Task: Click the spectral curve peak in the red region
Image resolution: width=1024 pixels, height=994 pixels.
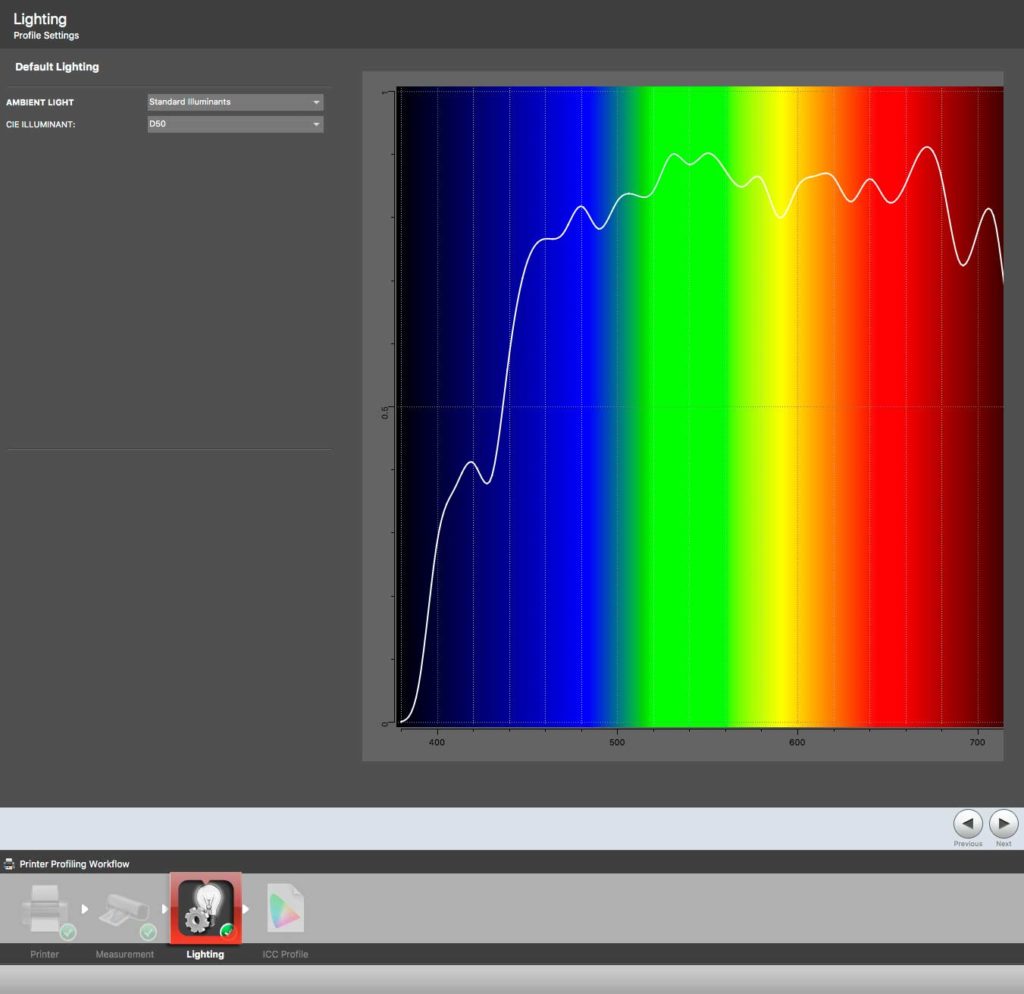Action: pos(926,148)
